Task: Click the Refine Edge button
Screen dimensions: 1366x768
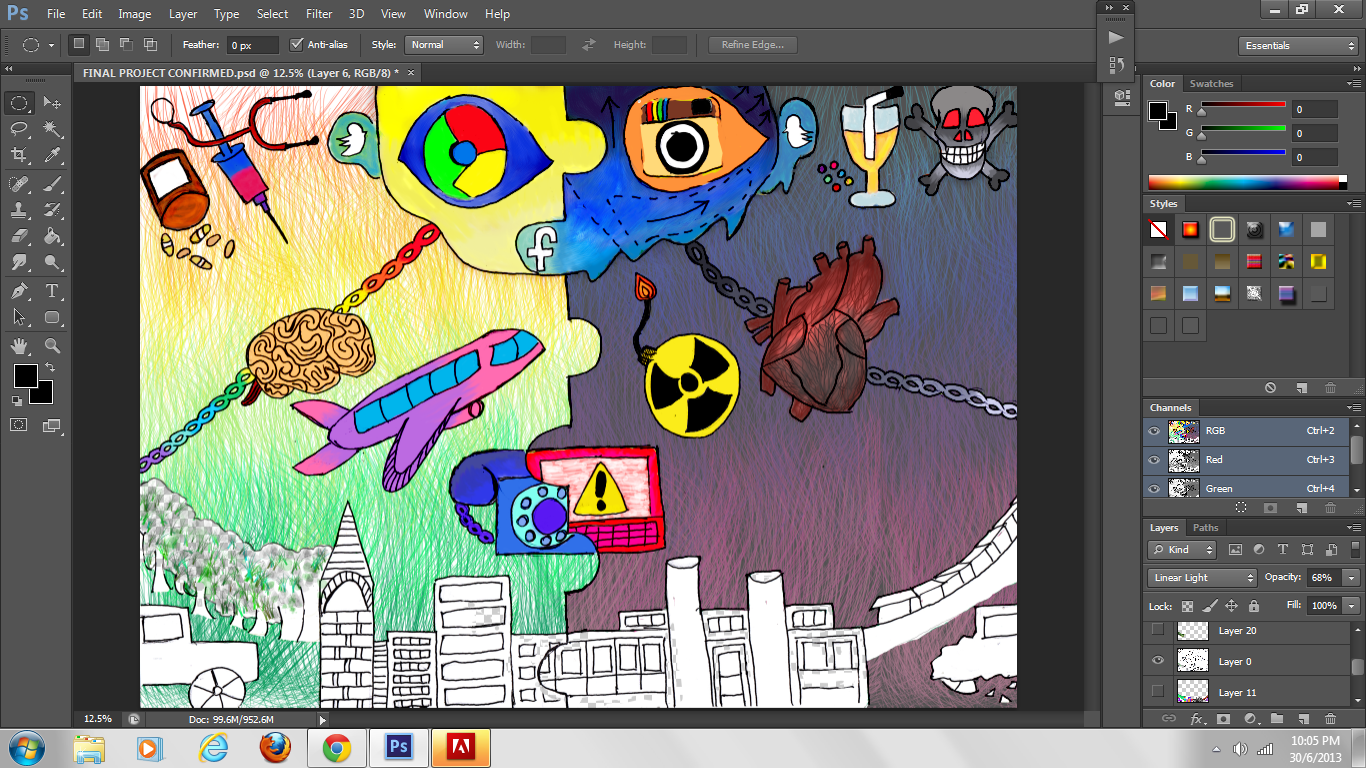Action: (x=753, y=45)
